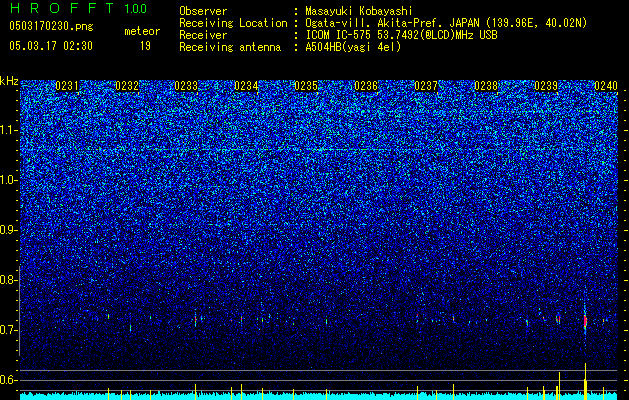This screenshot has height=400, width=629.
Task: Click the Observer name Masayuki Kobayashi
Action: [359, 11]
